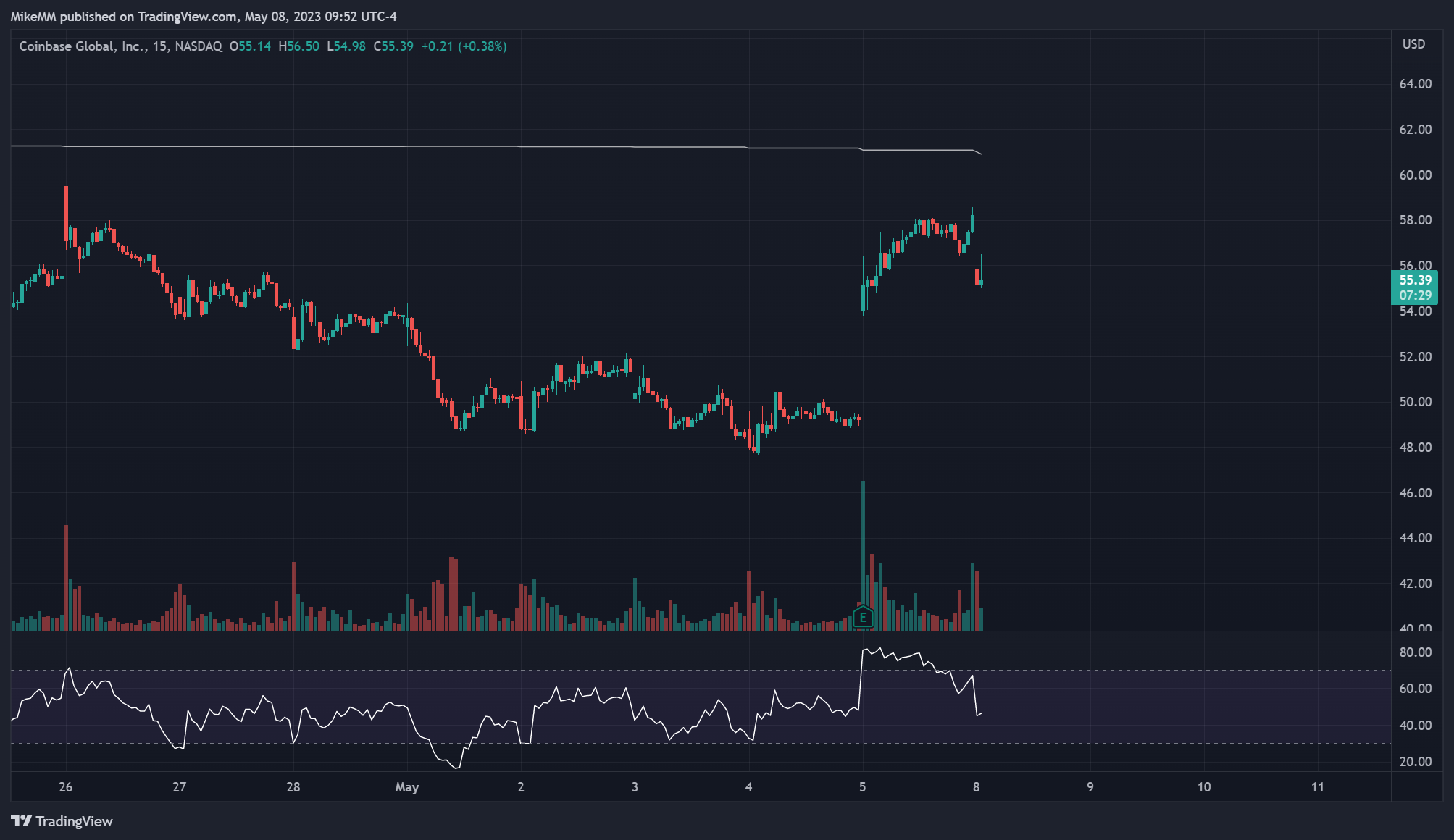Viewport: 1454px width, 840px height.
Task: Click the published-by MikeMM header text
Action: click(x=204, y=17)
